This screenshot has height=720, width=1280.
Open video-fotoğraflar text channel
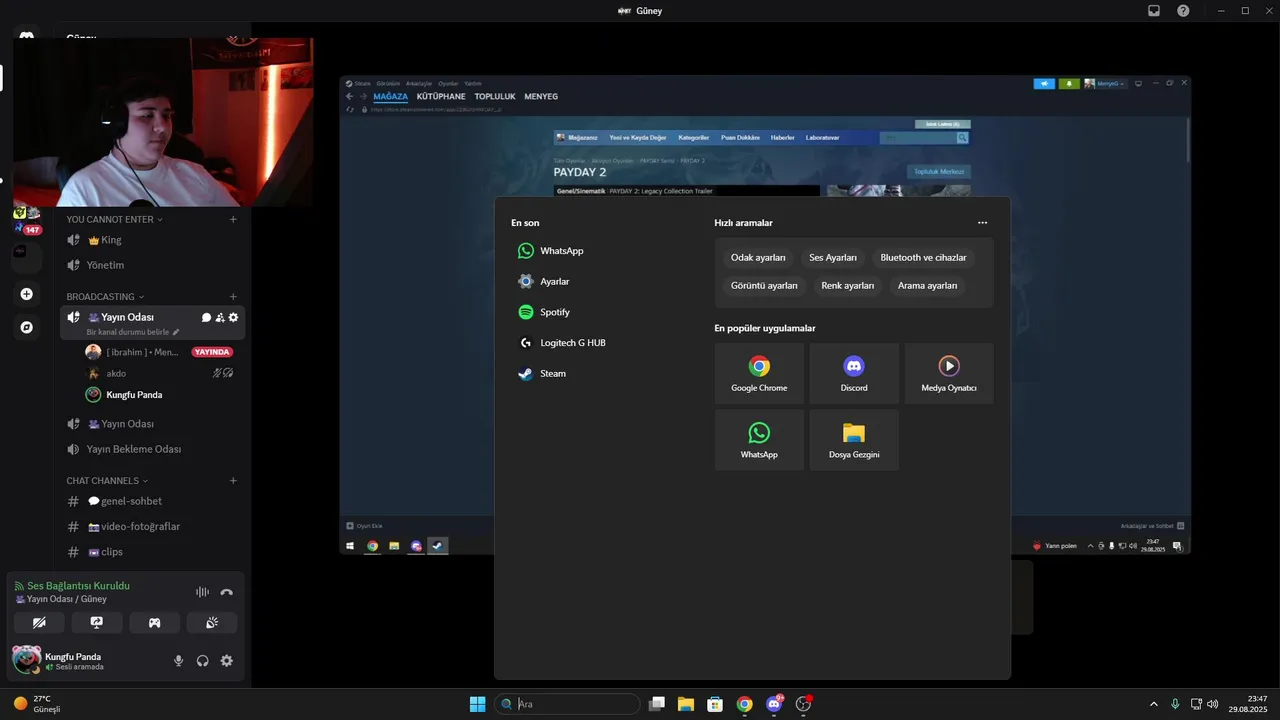(150, 526)
